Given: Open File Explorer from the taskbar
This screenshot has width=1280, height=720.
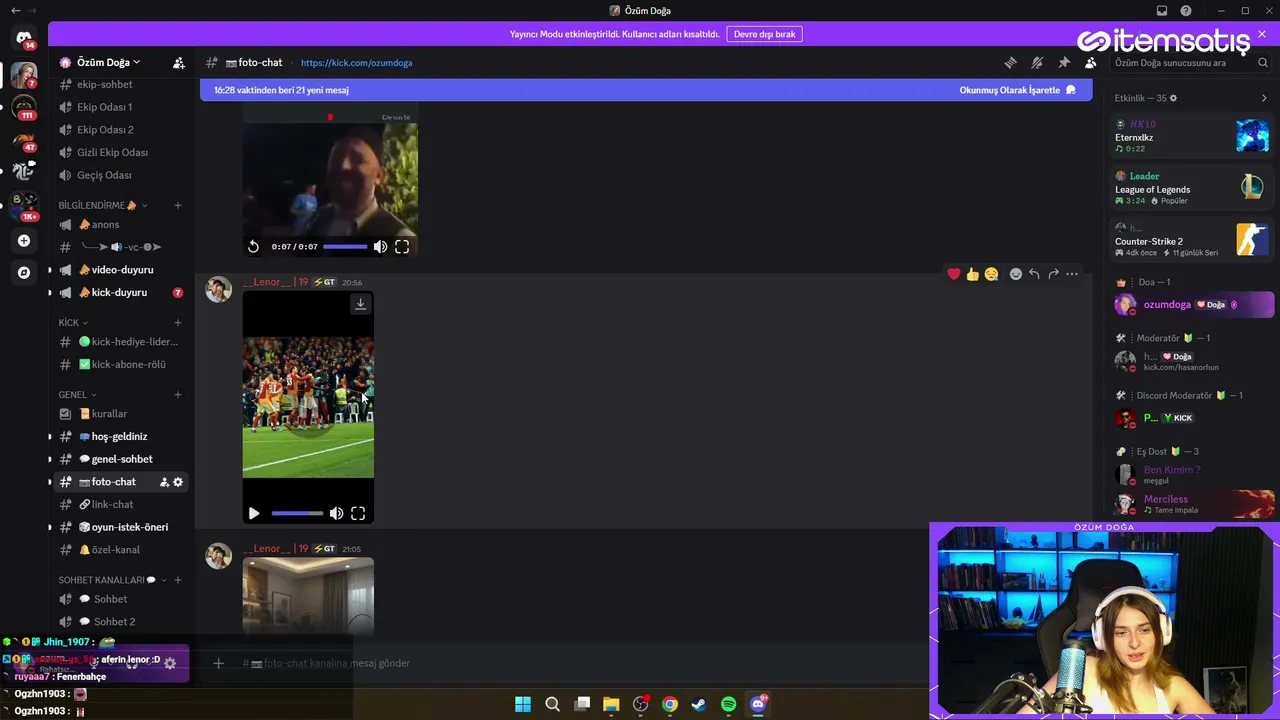Looking at the screenshot, I should (x=611, y=704).
